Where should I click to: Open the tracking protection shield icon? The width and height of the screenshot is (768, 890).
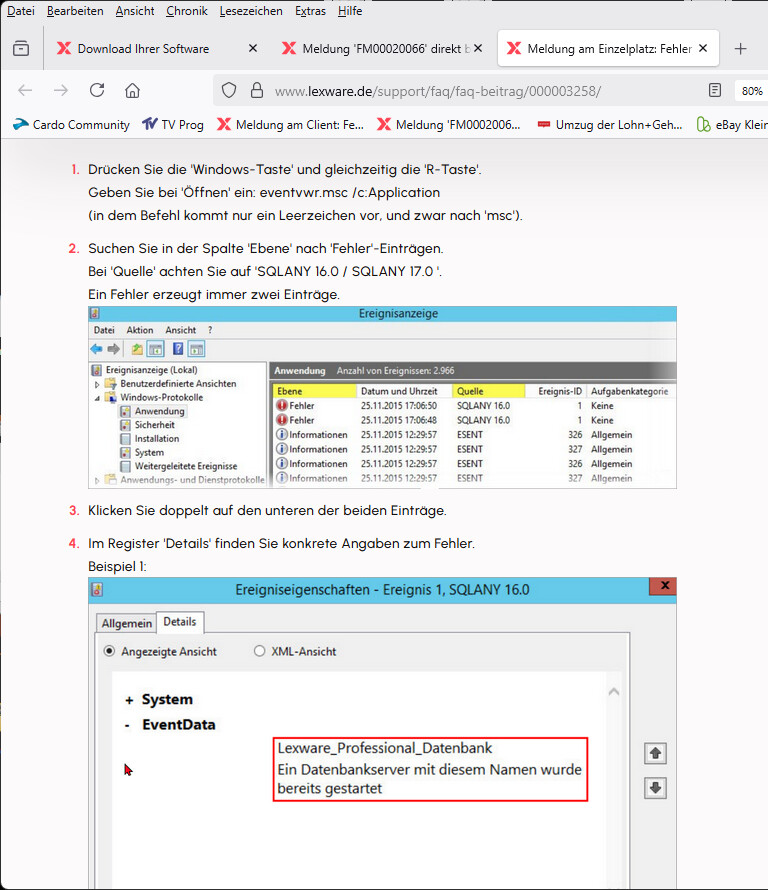pyautogui.click(x=229, y=90)
